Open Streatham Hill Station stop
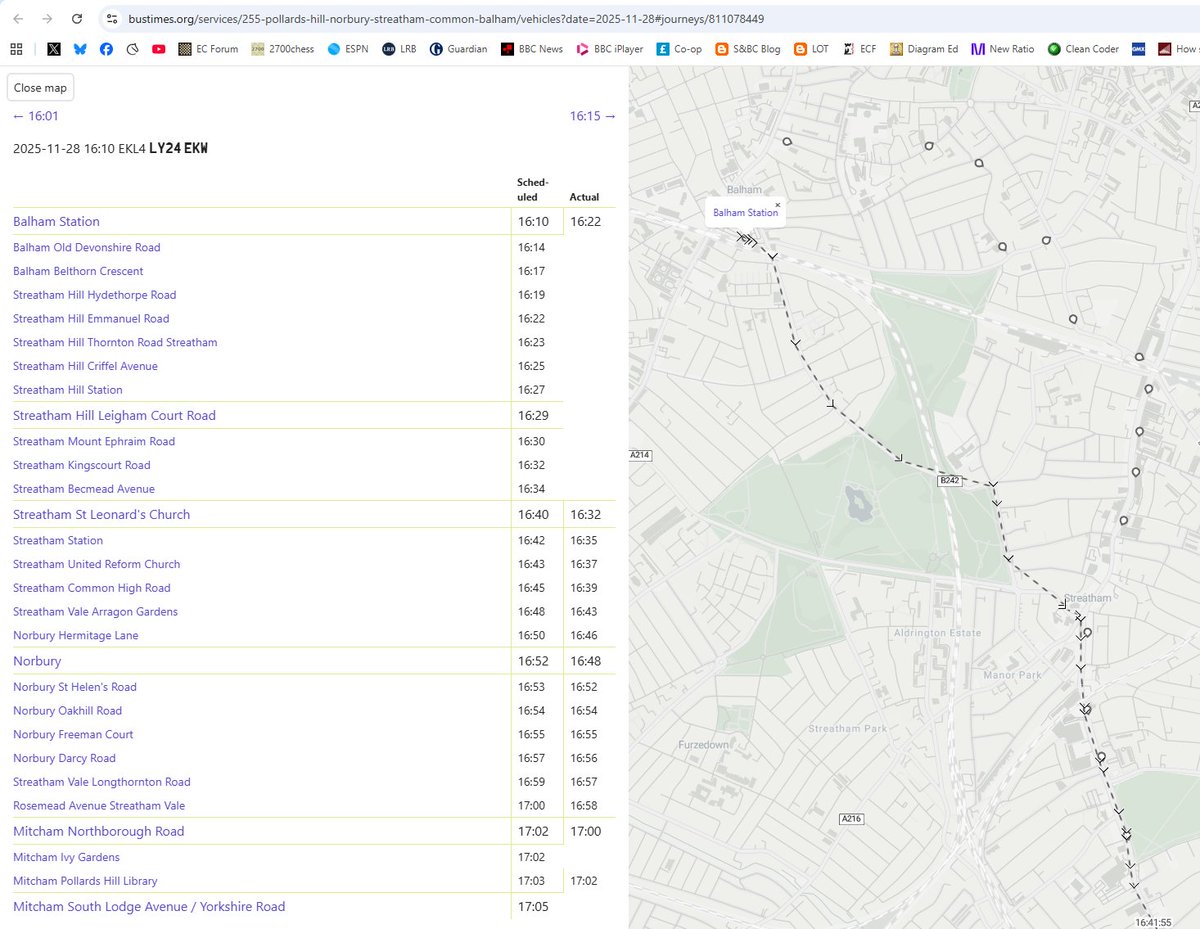Screen dimensions: 1200x929 click(68, 390)
